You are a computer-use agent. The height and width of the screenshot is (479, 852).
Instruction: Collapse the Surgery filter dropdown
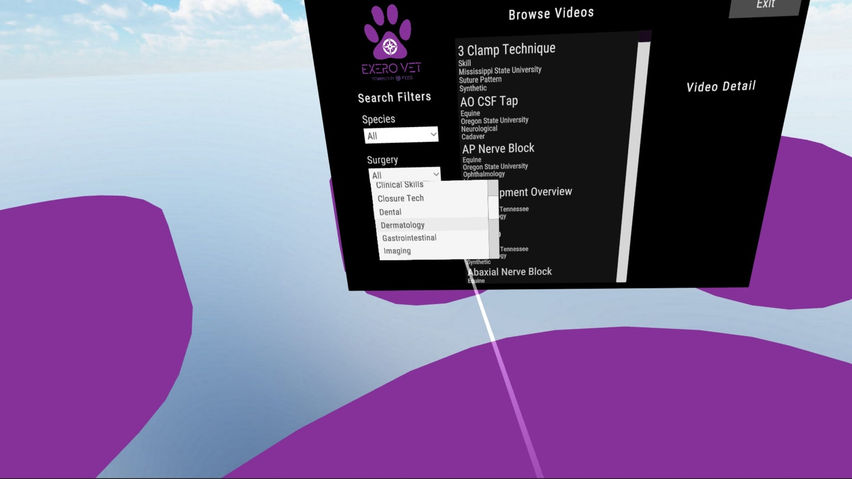[x=404, y=174]
